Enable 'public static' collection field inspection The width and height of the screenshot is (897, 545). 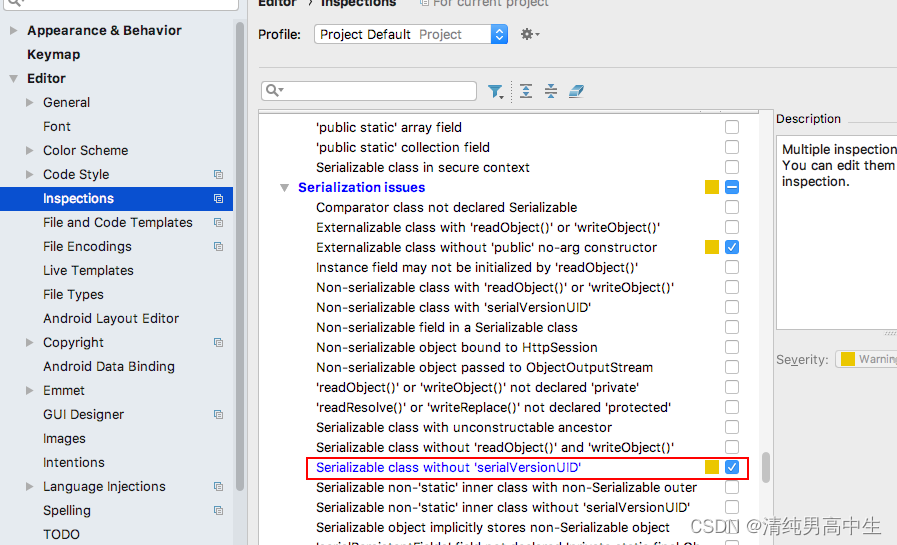(732, 147)
